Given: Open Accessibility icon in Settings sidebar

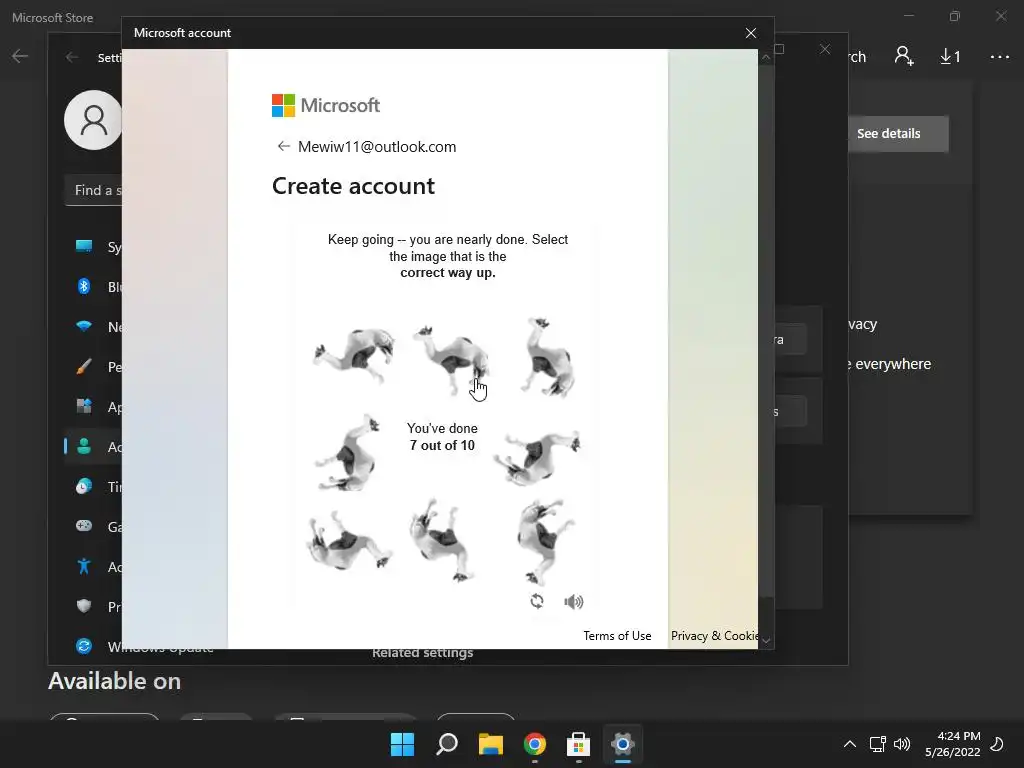Looking at the screenshot, I should pos(84,566).
